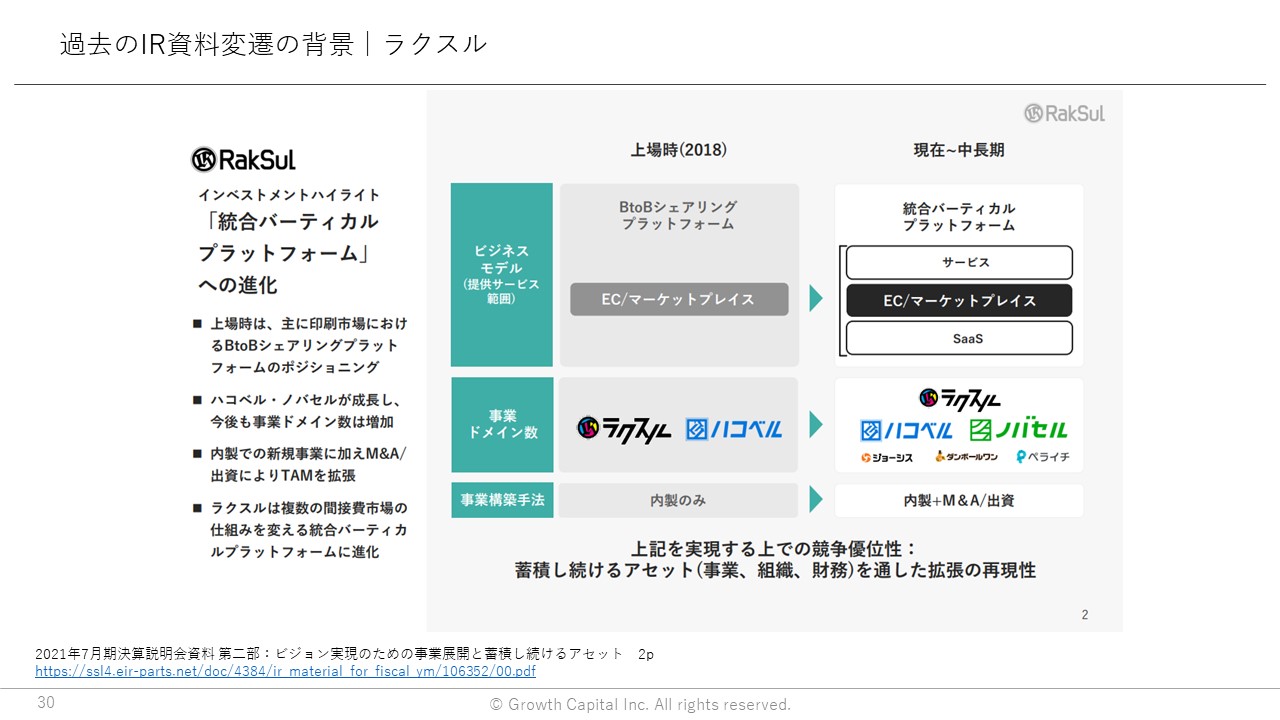Click the small ダンボールワン logo
Screen dimensions: 1280x720
click(965, 457)
